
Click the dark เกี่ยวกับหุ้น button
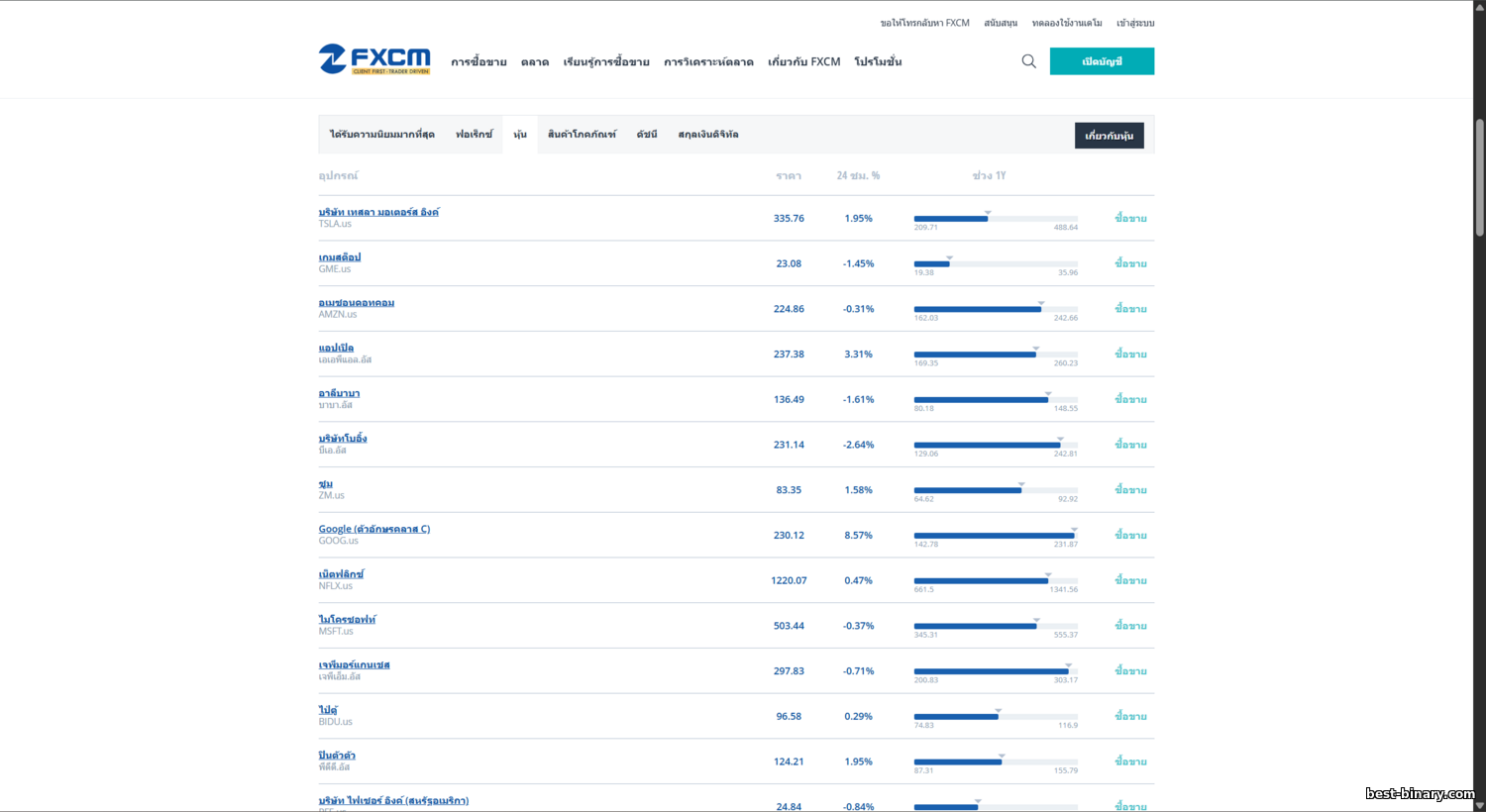(1109, 136)
